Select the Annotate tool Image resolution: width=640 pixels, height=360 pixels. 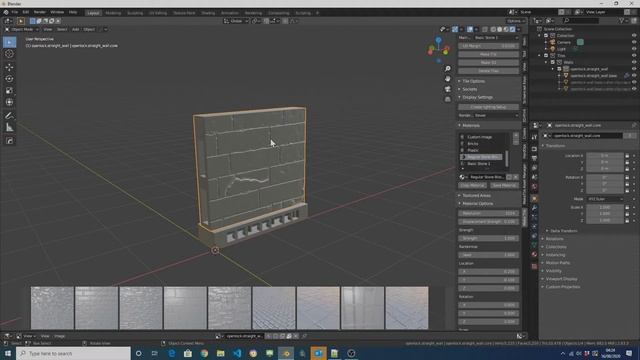[x=9, y=116]
